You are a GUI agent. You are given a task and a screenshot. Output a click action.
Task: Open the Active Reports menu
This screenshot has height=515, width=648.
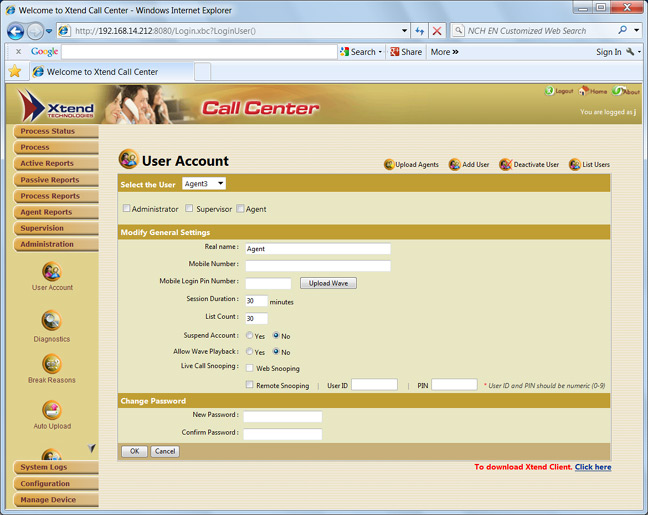click(56, 164)
